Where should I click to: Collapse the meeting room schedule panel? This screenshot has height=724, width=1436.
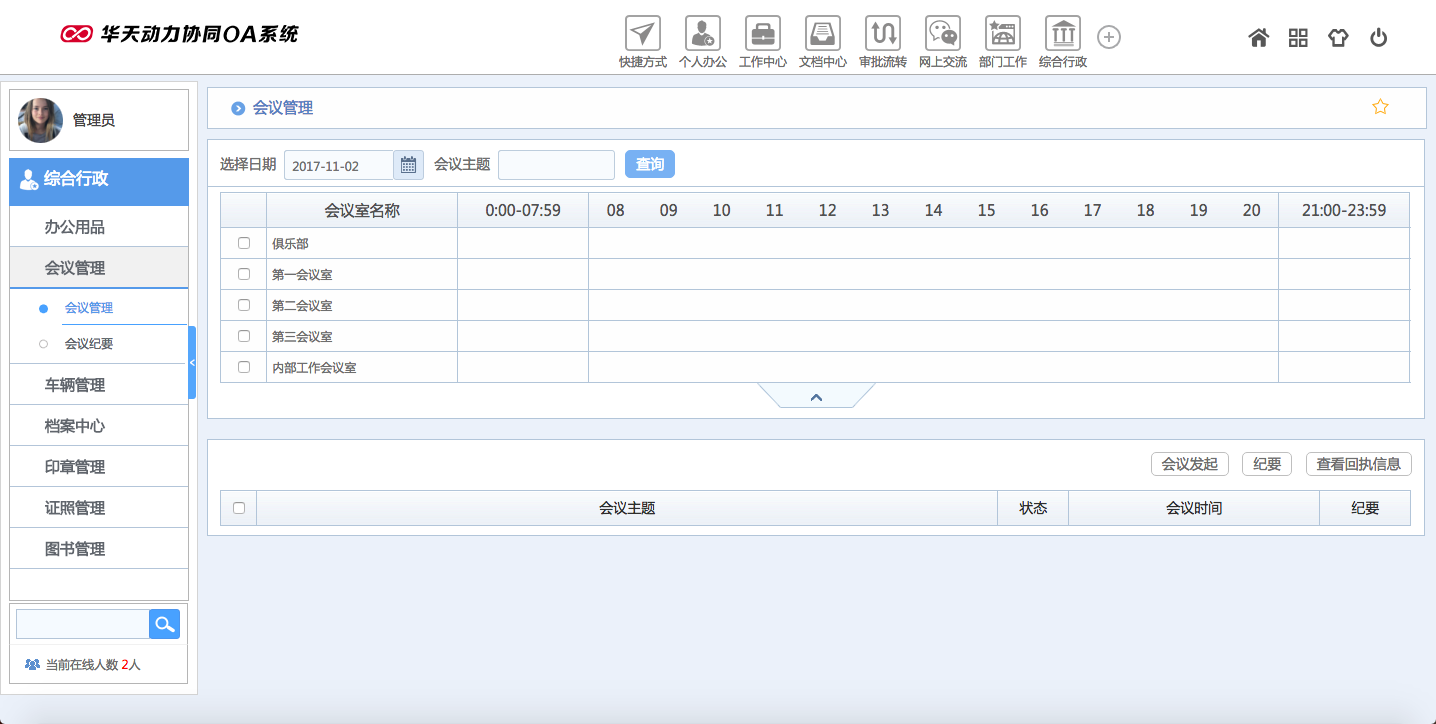point(816,397)
